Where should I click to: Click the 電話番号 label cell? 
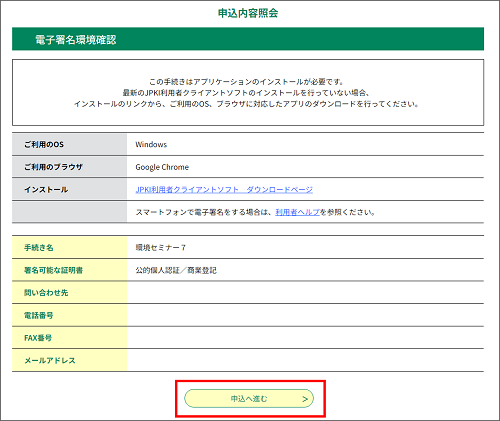tap(69, 315)
